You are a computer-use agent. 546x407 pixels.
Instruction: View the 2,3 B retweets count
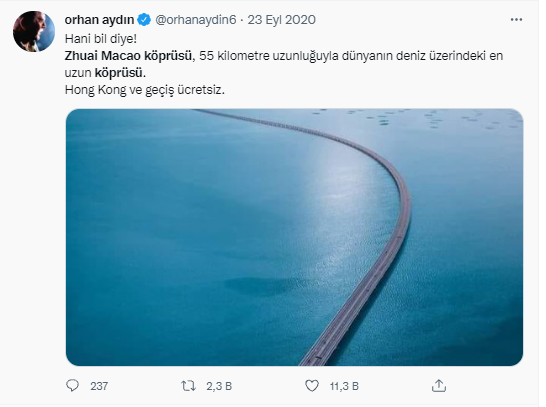(x=219, y=386)
